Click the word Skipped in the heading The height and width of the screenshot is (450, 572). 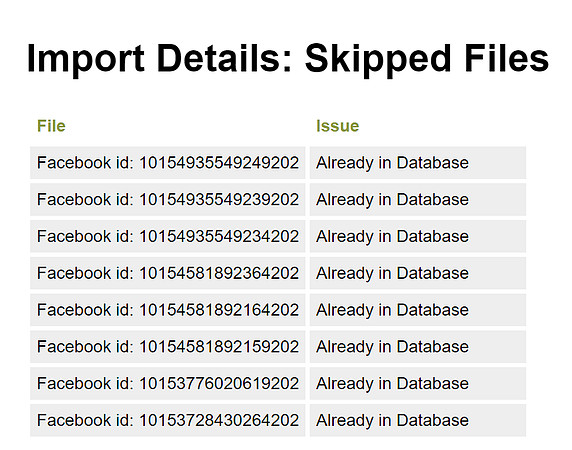point(378,59)
